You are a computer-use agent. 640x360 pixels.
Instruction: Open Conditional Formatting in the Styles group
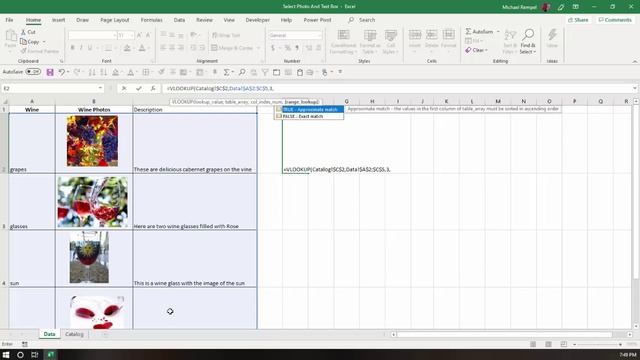[x=344, y=42]
